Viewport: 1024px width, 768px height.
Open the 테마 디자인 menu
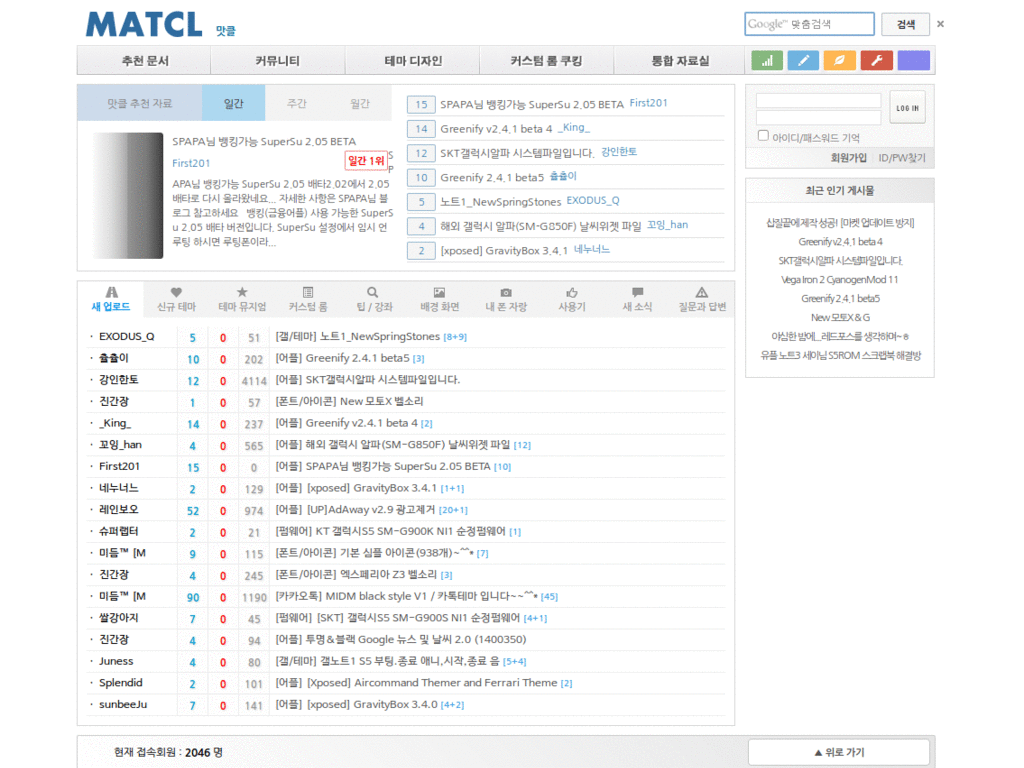[413, 61]
